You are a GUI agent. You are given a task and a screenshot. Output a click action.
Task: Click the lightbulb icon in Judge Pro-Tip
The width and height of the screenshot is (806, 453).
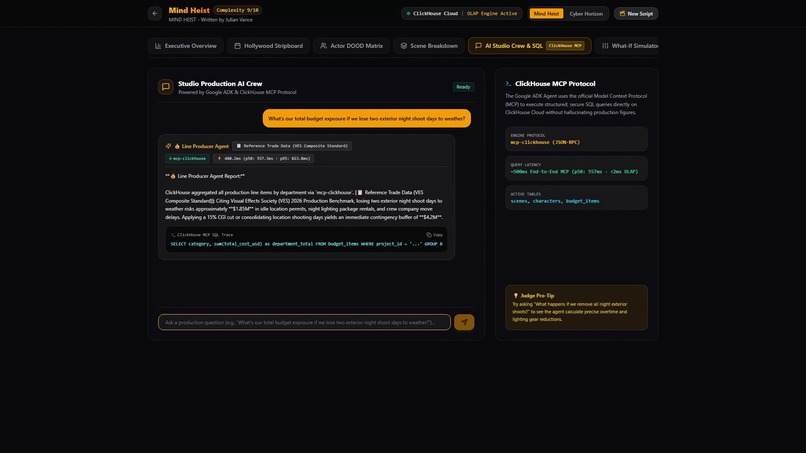[516, 296]
